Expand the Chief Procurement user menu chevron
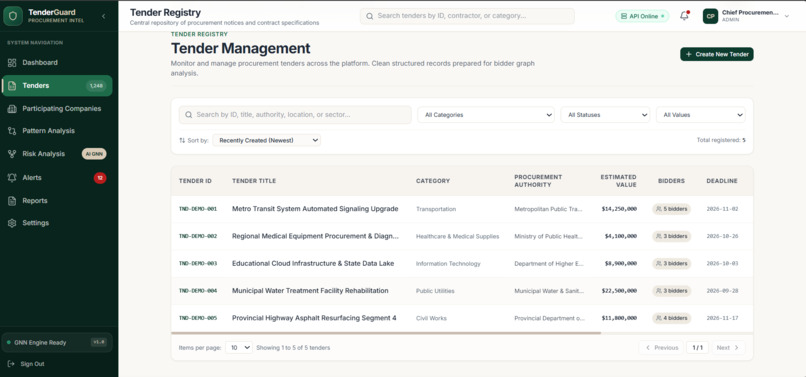806x377 pixels. [x=786, y=16]
